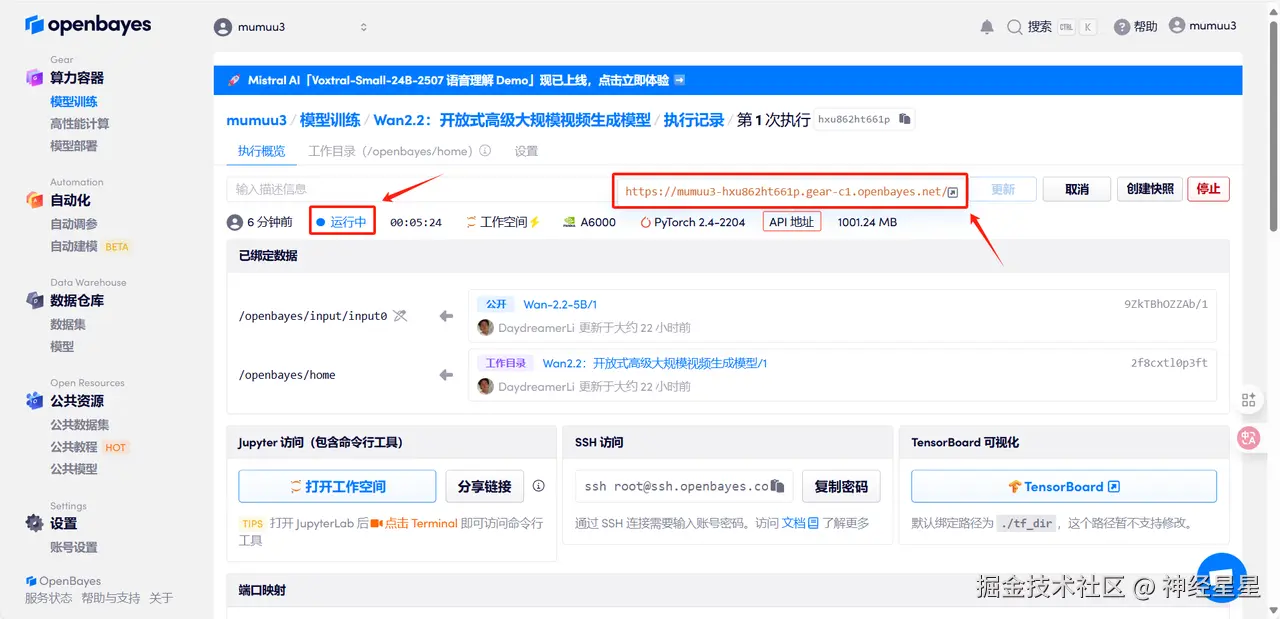
Task: Open the notification bell
Action: pyautogui.click(x=987, y=26)
